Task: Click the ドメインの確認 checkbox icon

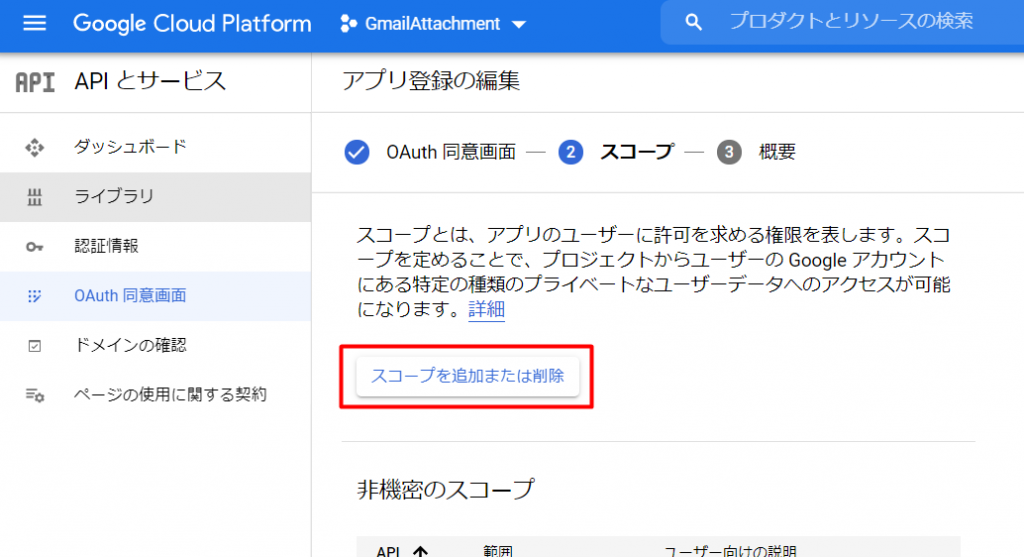Action: click(35, 346)
